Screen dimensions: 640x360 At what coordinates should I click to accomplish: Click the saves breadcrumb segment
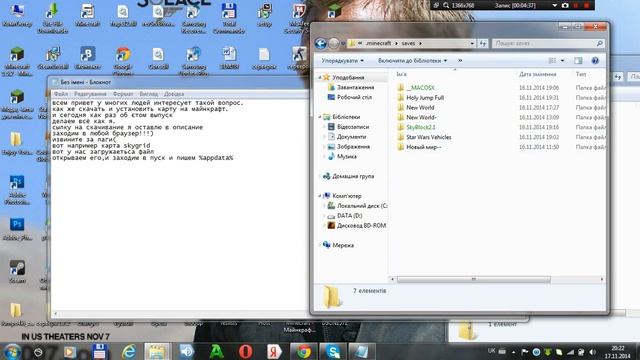click(408, 43)
